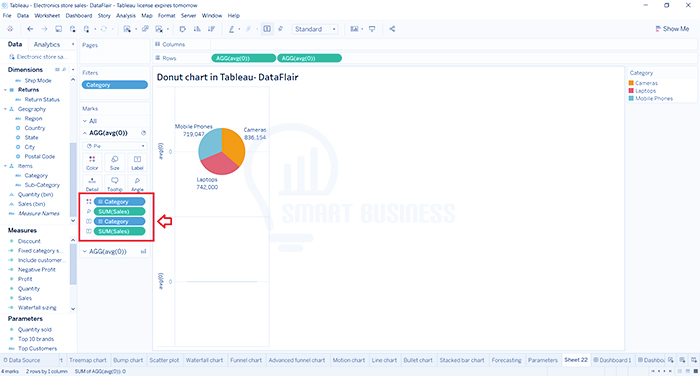The image size is (700, 376).
Task: Open the Size mark card
Action: 115,163
